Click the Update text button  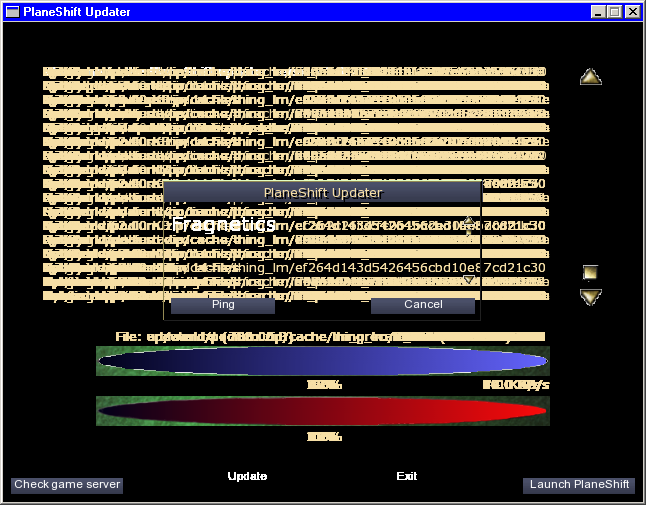tap(247, 476)
